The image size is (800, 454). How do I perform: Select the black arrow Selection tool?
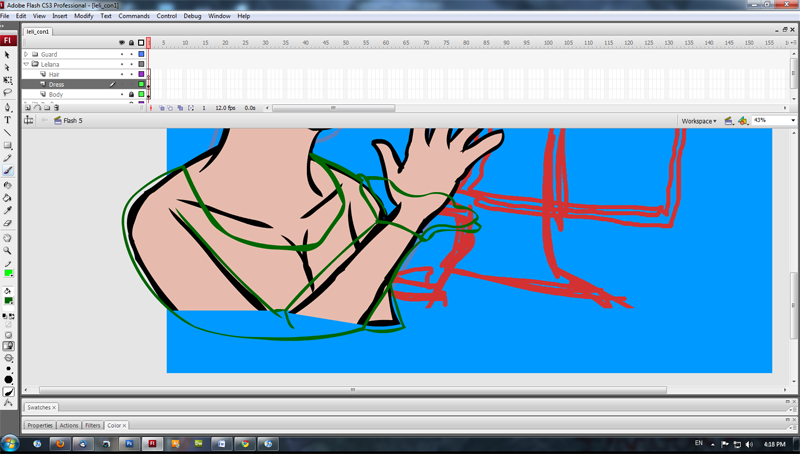click(x=8, y=55)
